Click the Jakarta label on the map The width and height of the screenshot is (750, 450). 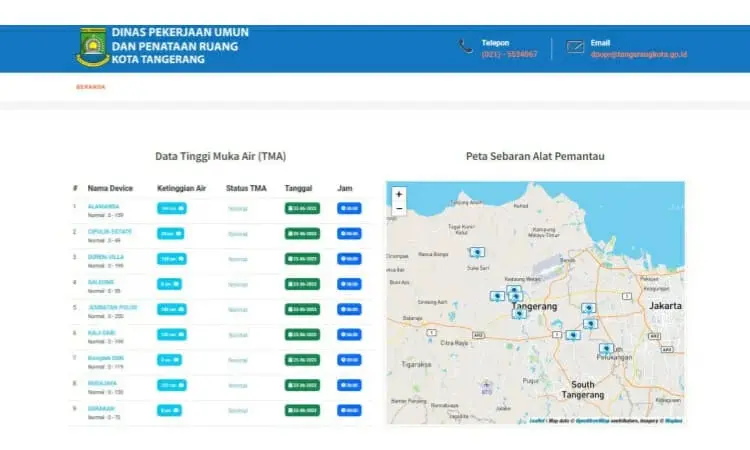click(665, 306)
